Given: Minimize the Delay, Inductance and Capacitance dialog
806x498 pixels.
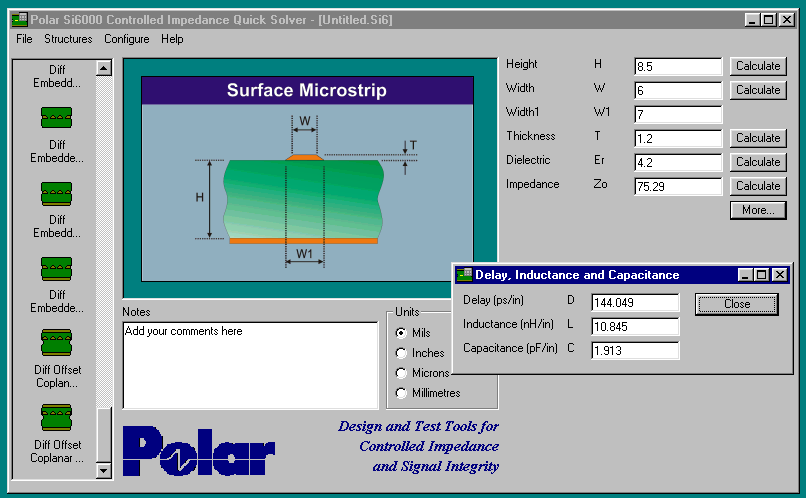Looking at the screenshot, I should [x=745, y=275].
